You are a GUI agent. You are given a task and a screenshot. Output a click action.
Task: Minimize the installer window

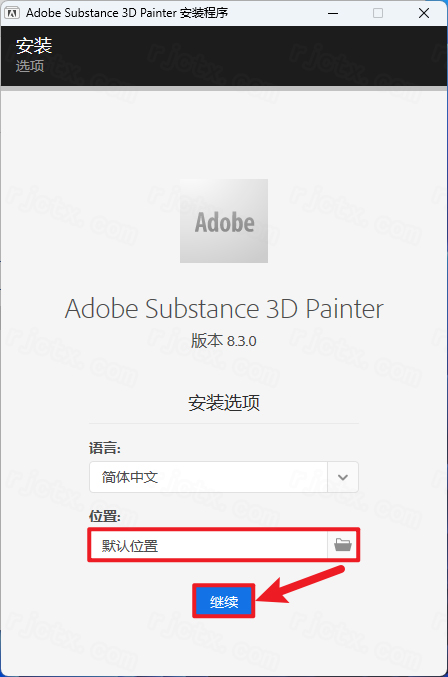tap(333, 13)
